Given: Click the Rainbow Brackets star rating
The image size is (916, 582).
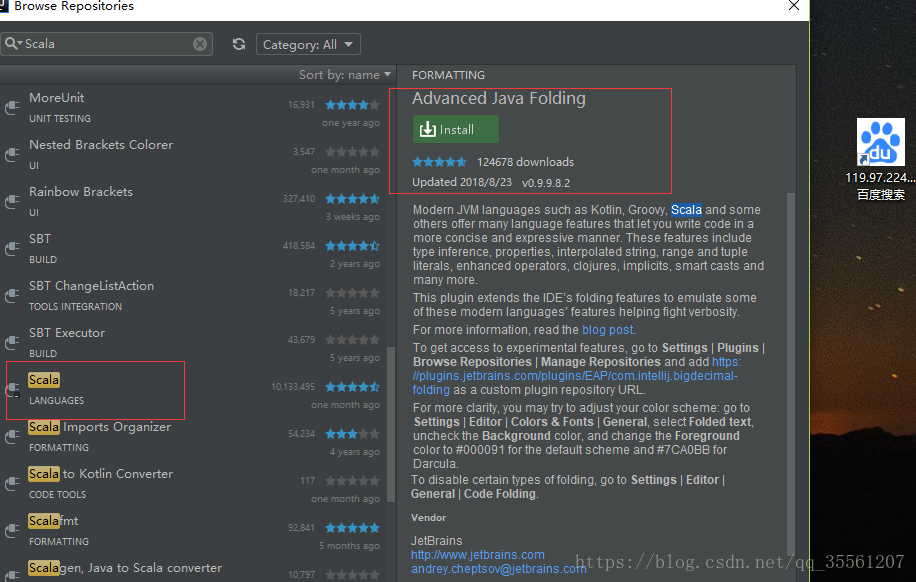Looking at the screenshot, I should 352,199.
